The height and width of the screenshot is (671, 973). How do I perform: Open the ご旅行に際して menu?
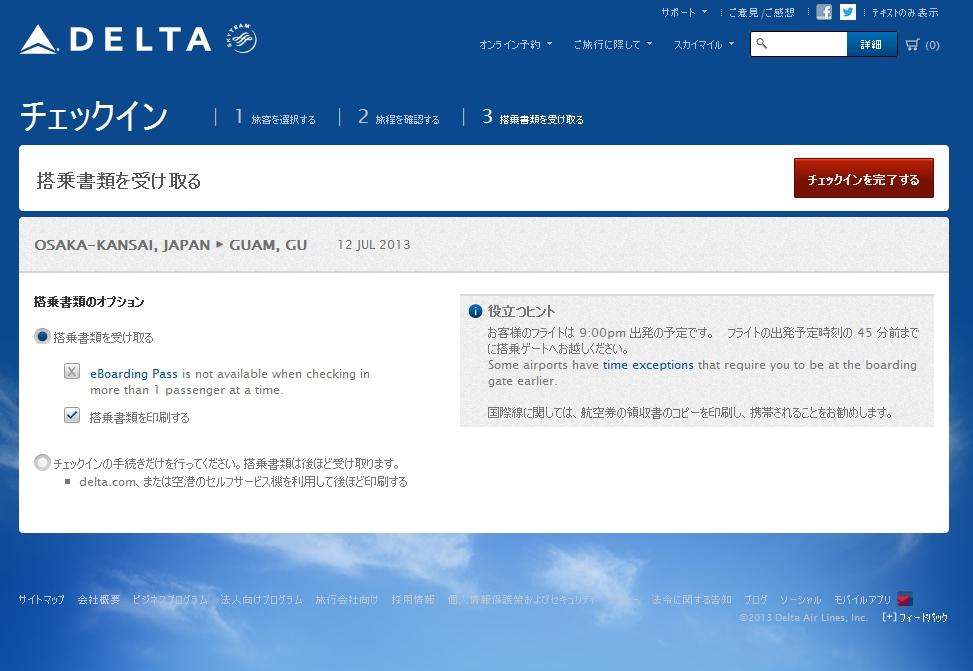coord(612,45)
